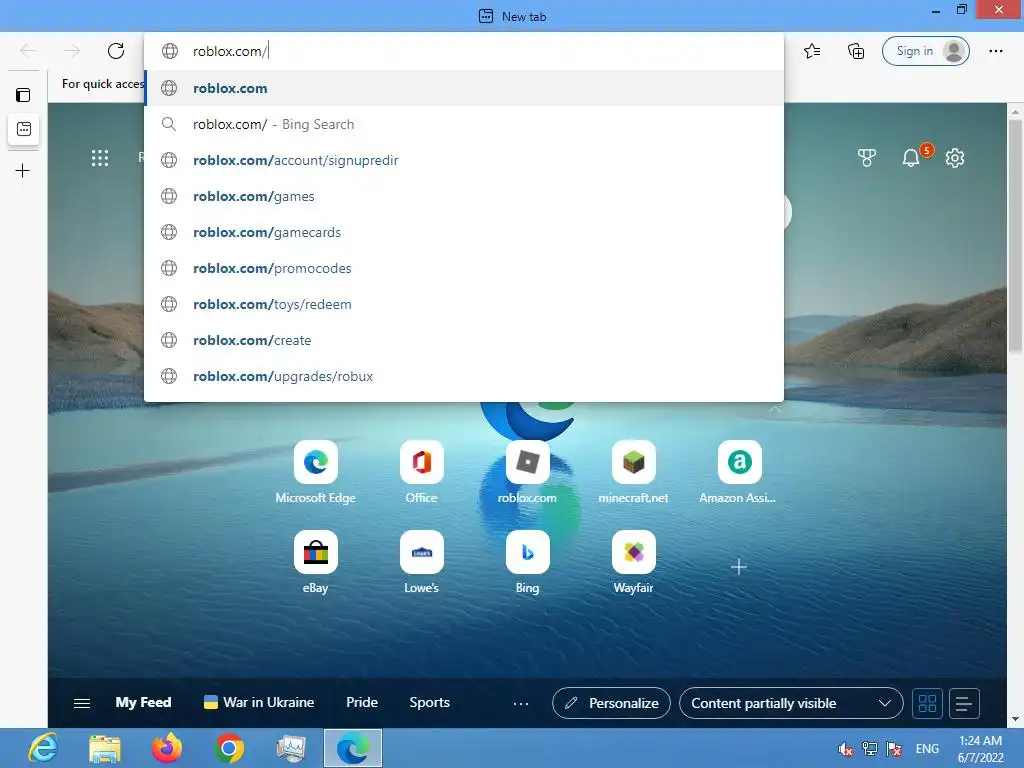Click the Personalize button
Image resolution: width=1024 pixels, height=768 pixels.
pos(611,703)
